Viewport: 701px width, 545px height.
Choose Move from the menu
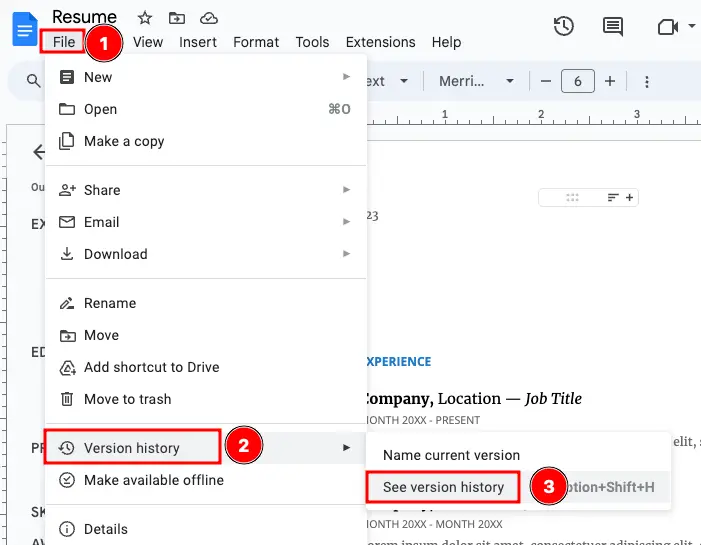pos(206,335)
